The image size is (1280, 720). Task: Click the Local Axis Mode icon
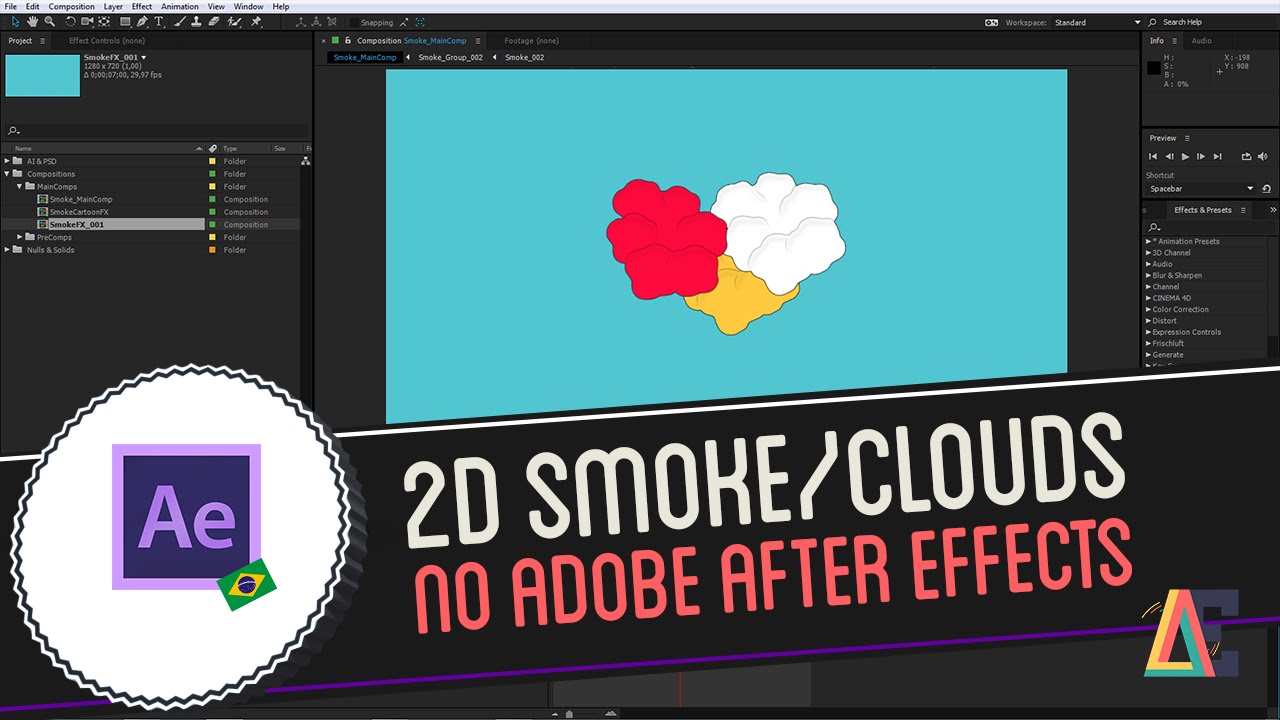[x=301, y=22]
